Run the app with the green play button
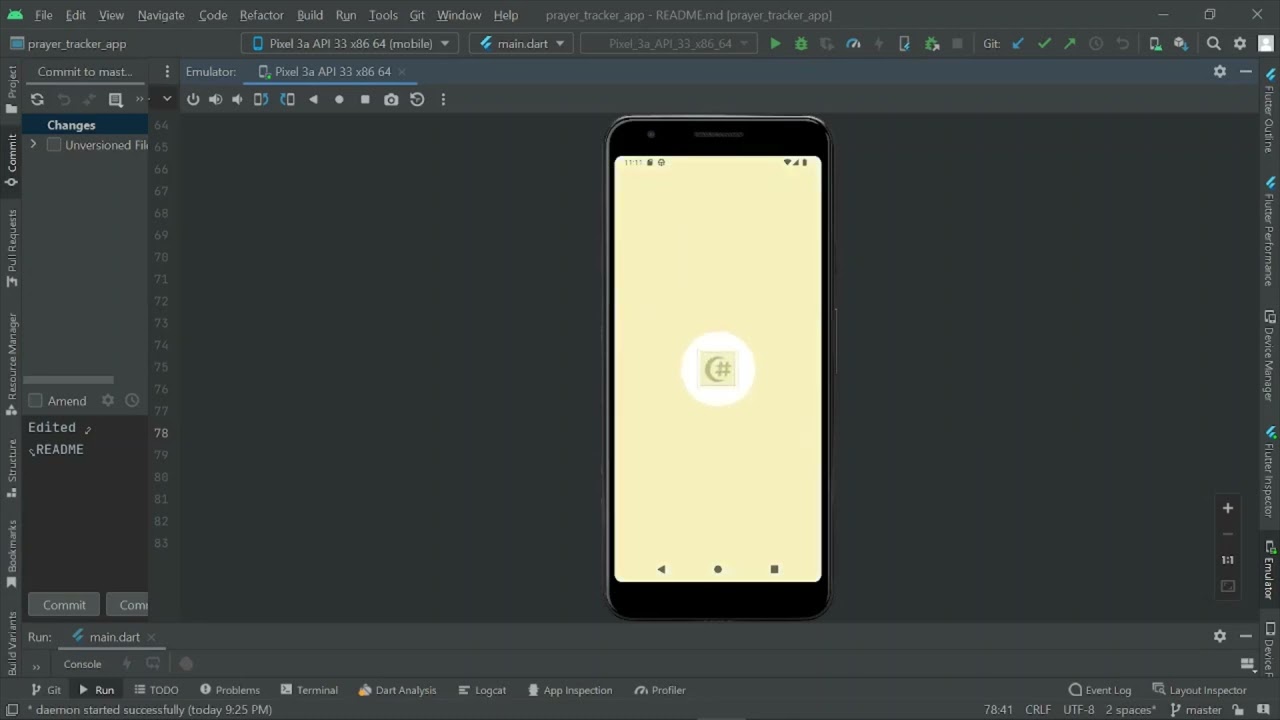Screen dimensions: 1280x720 pyautogui.click(x=775, y=43)
